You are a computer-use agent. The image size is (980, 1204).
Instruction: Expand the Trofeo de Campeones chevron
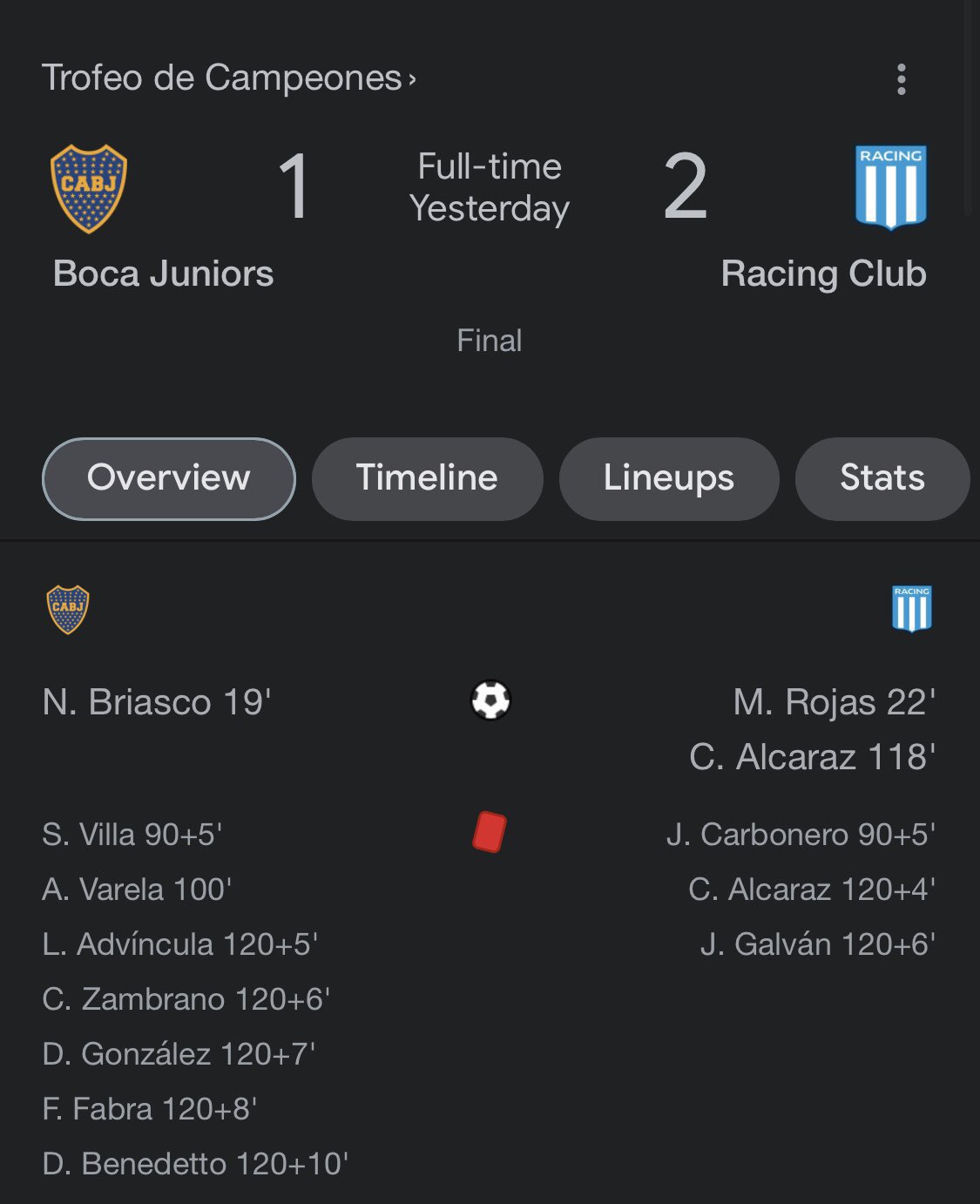click(412, 79)
